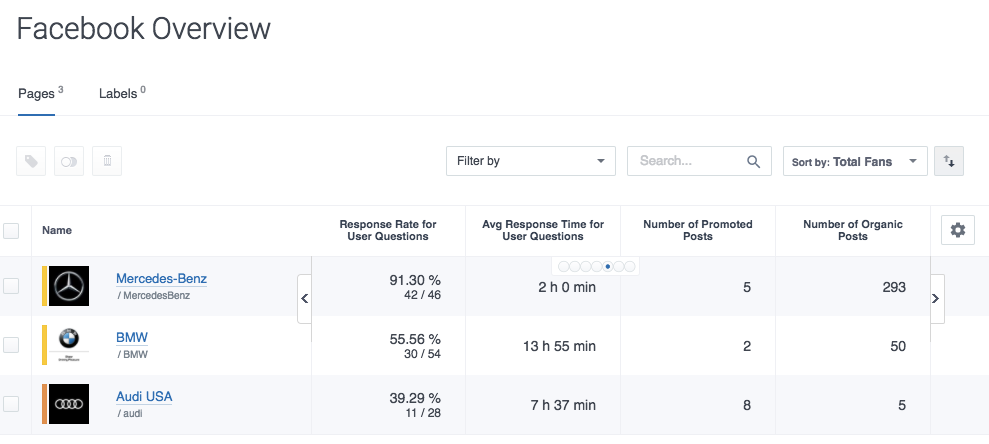
Task: Show next columns with right chevron
Action: tap(937, 298)
